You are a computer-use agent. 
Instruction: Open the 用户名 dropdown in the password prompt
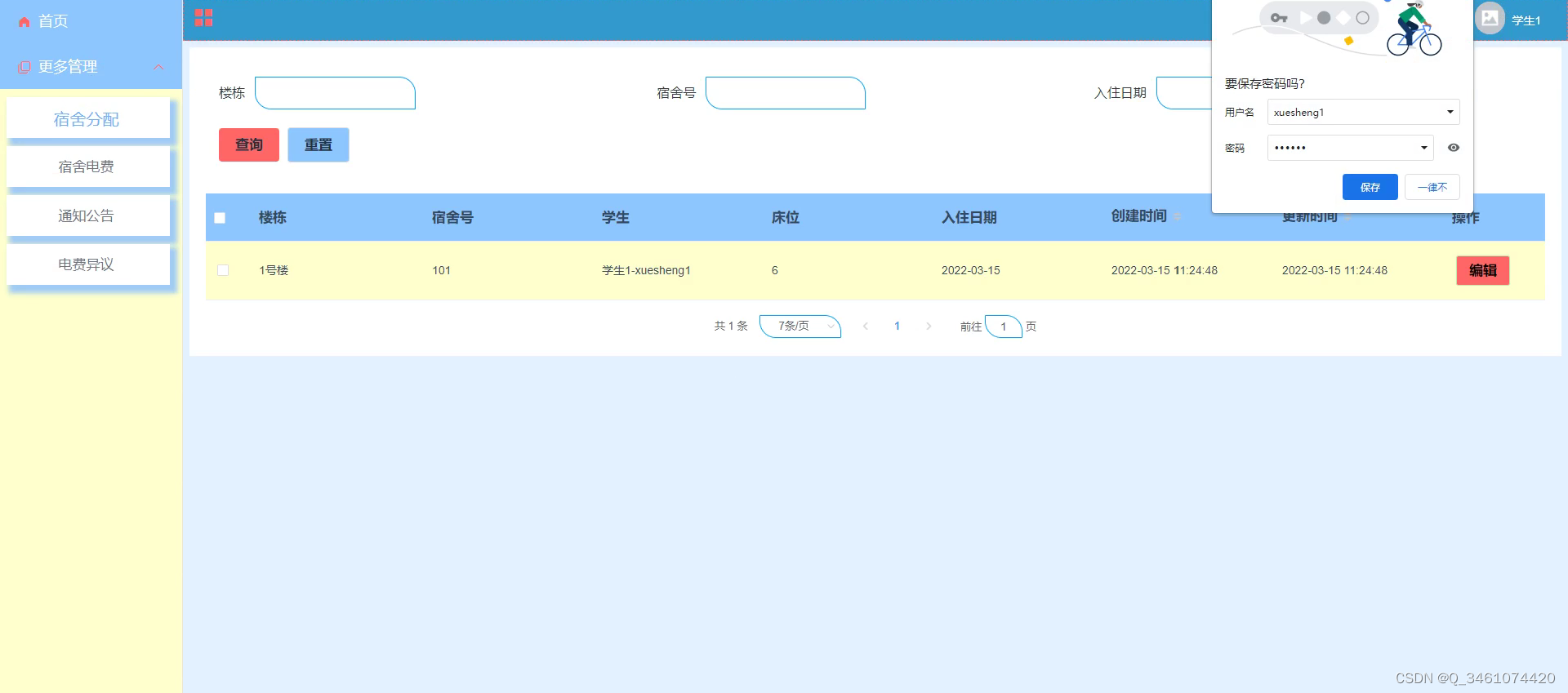(x=1364, y=112)
